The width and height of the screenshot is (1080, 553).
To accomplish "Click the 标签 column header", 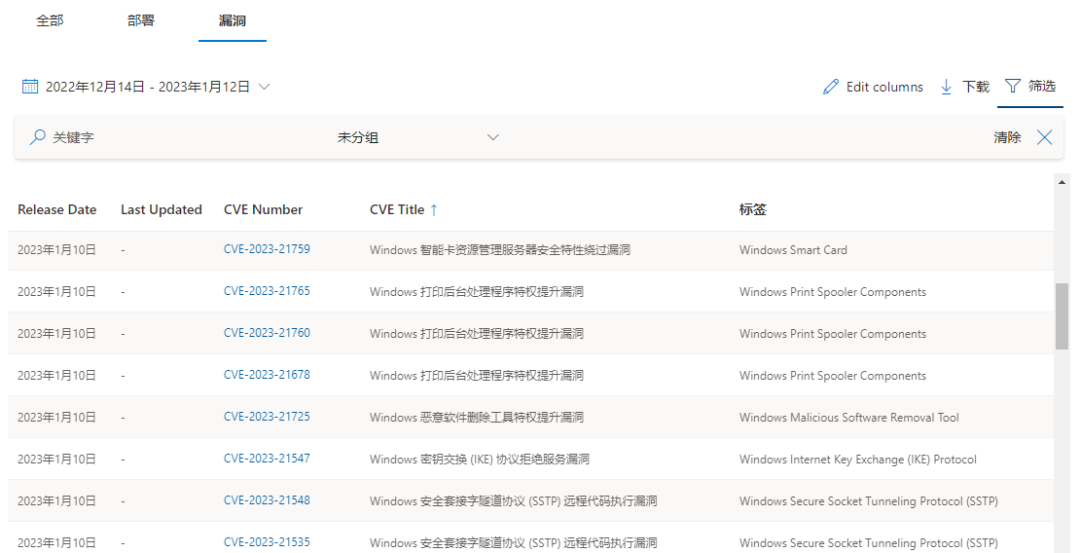I will (752, 209).
